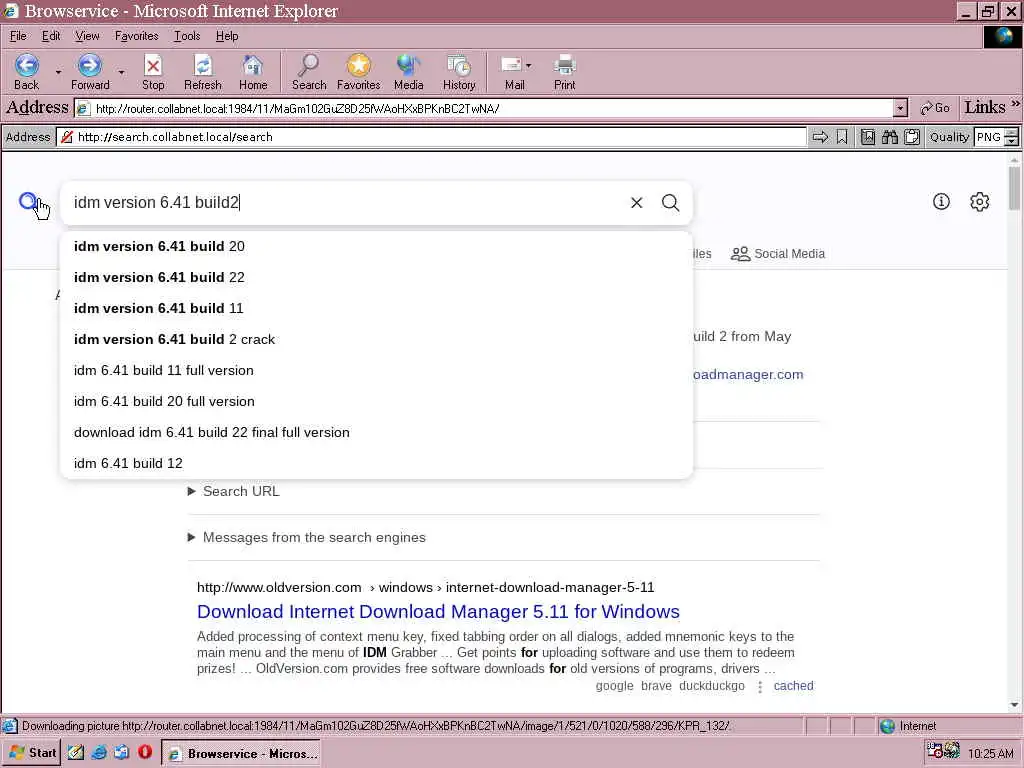Viewport: 1024px width, 768px height.
Task: Choose suggestion 'idm version 6.41 build 11'
Action: 376,308
